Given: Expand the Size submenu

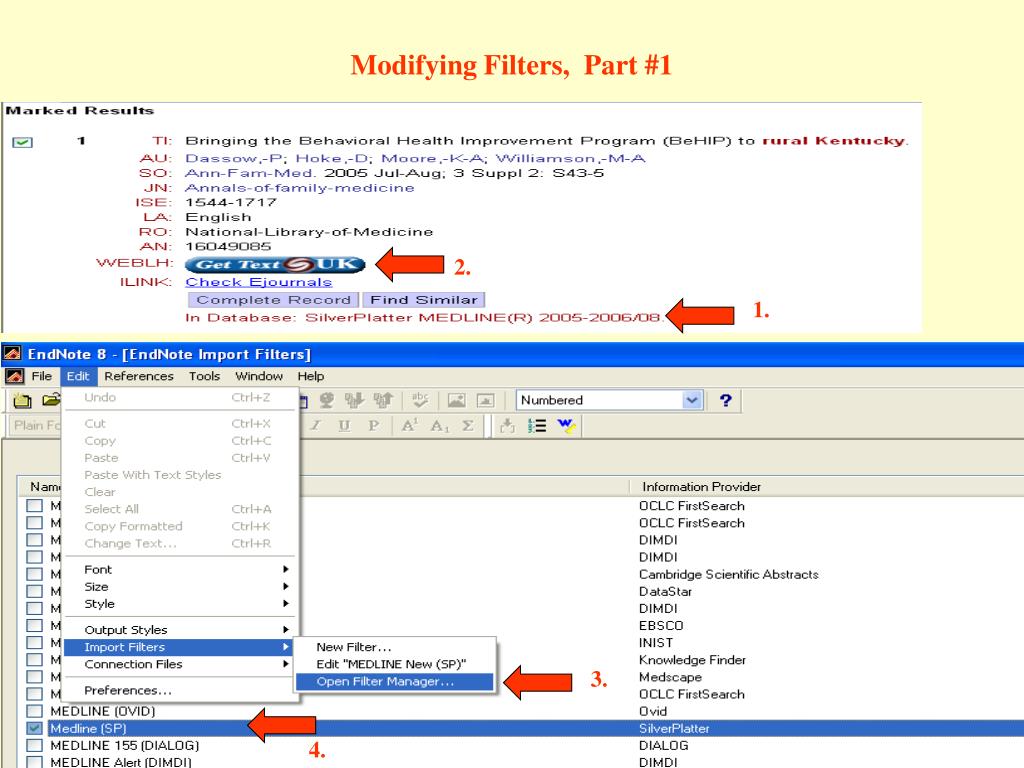Looking at the screenshot, I should pos(178,586).
